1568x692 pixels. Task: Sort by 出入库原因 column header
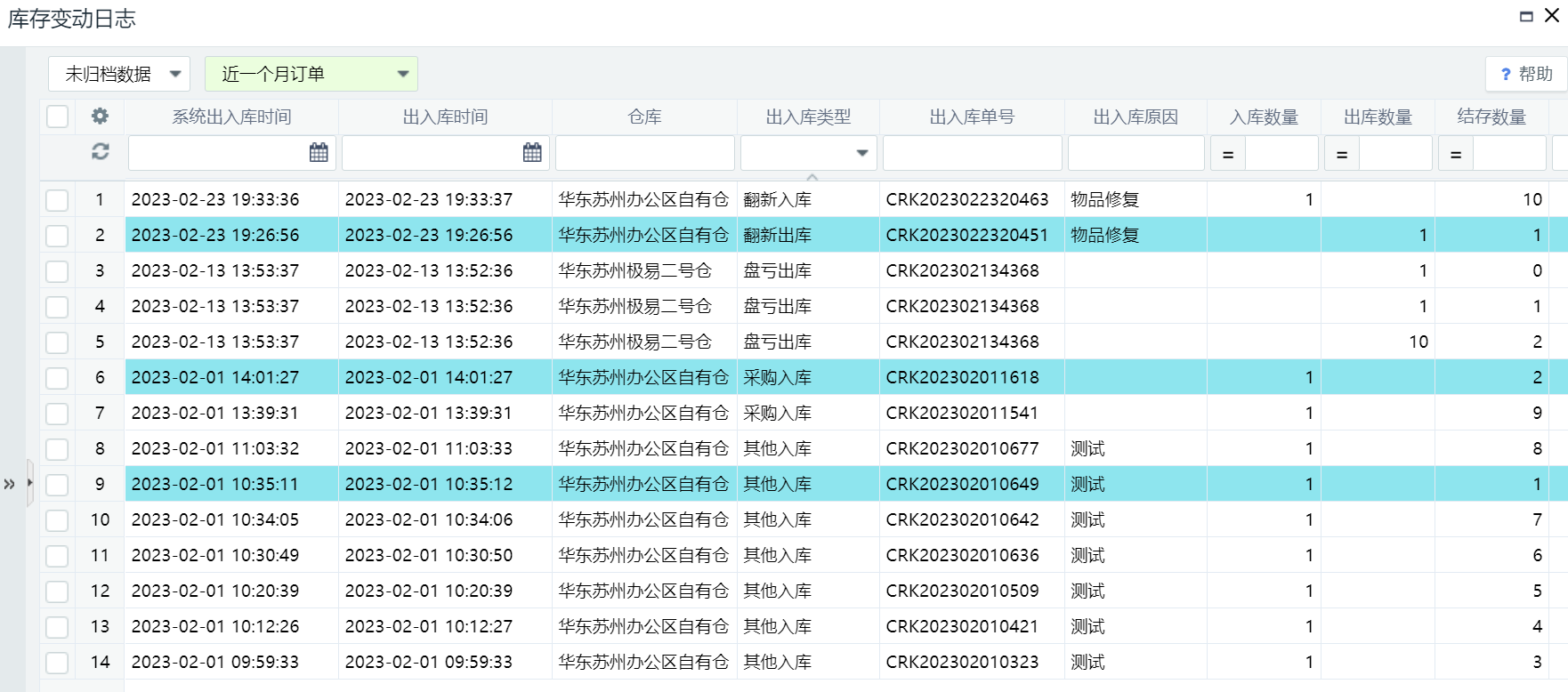tap(1136, 117)
